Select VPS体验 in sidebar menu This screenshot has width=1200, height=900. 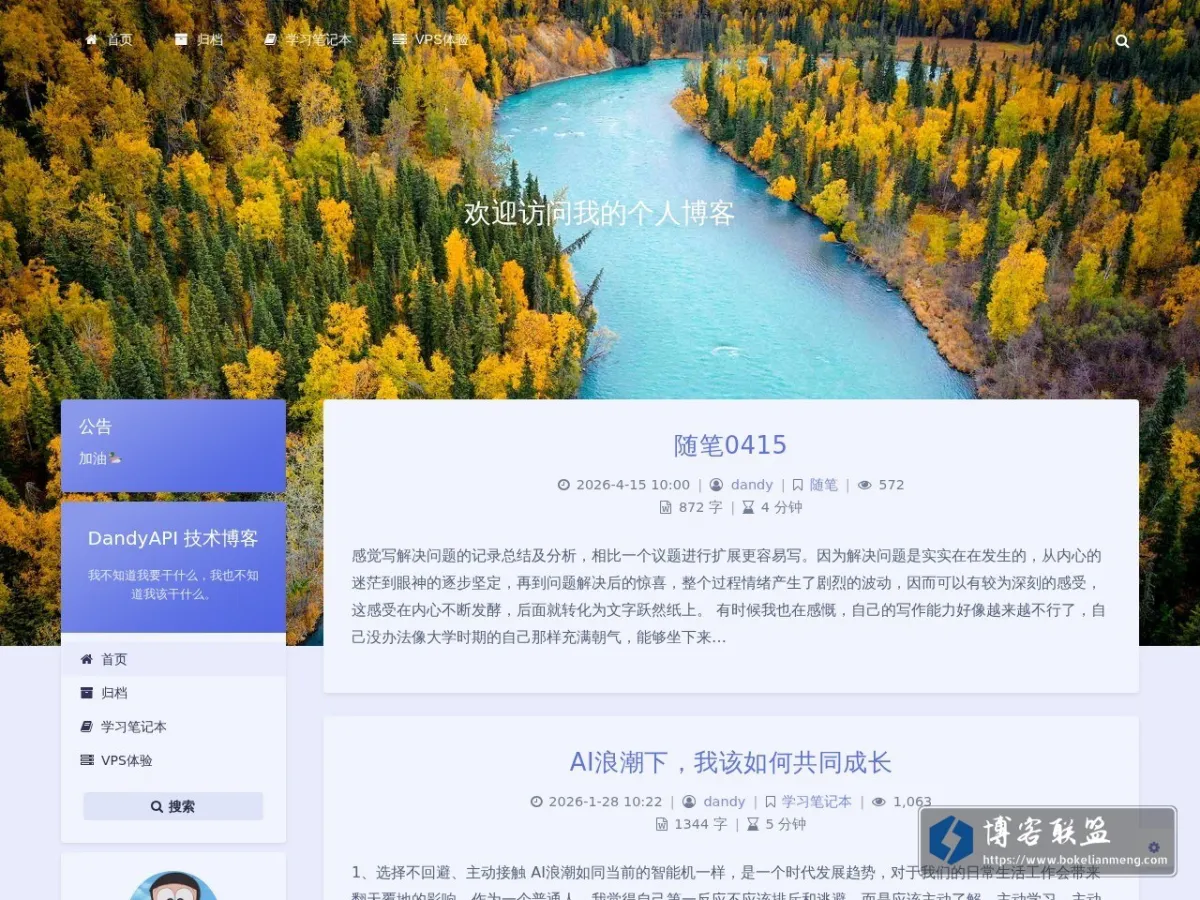(x=173, y=760)
